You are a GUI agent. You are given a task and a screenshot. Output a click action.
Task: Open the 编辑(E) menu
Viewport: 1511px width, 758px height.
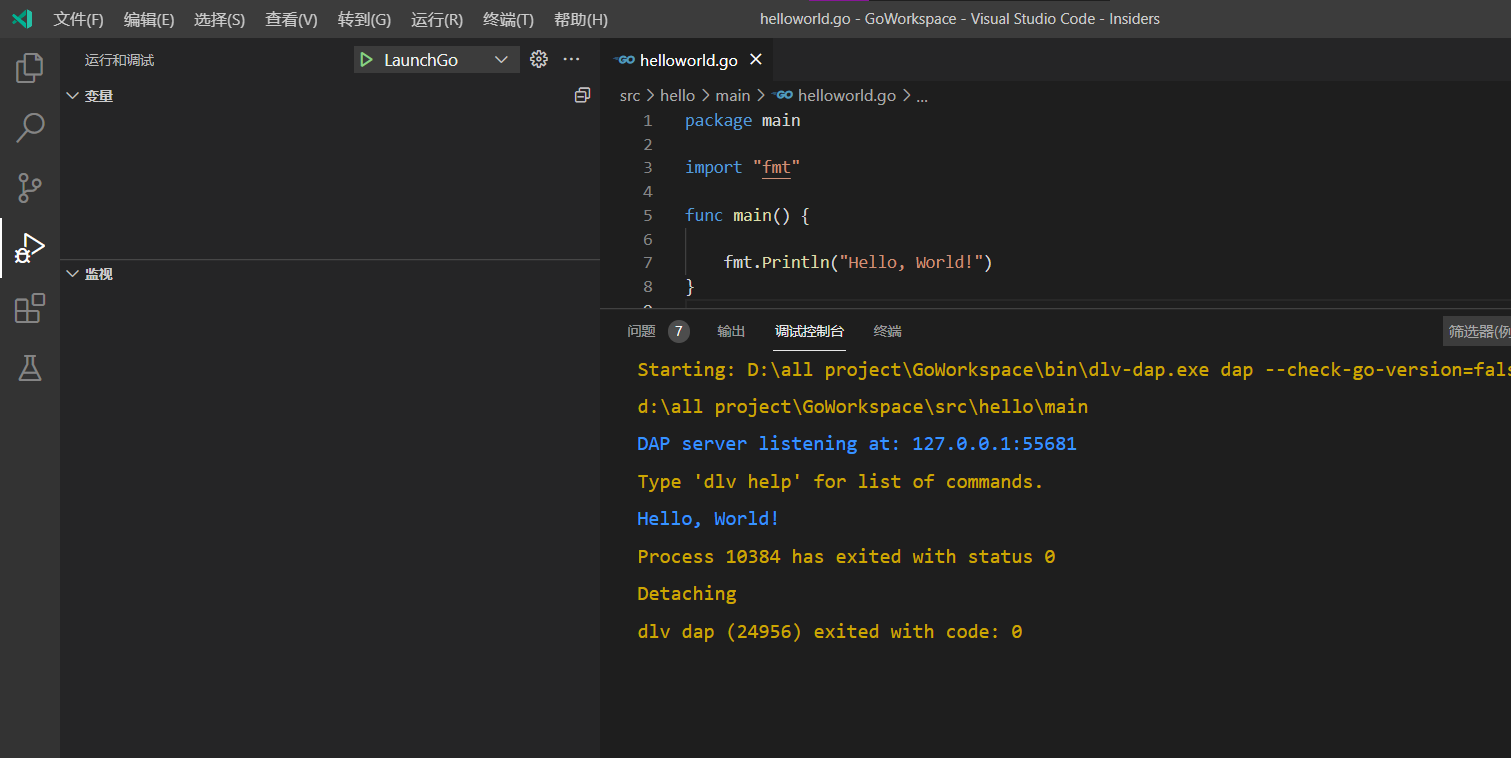(149, 19)
